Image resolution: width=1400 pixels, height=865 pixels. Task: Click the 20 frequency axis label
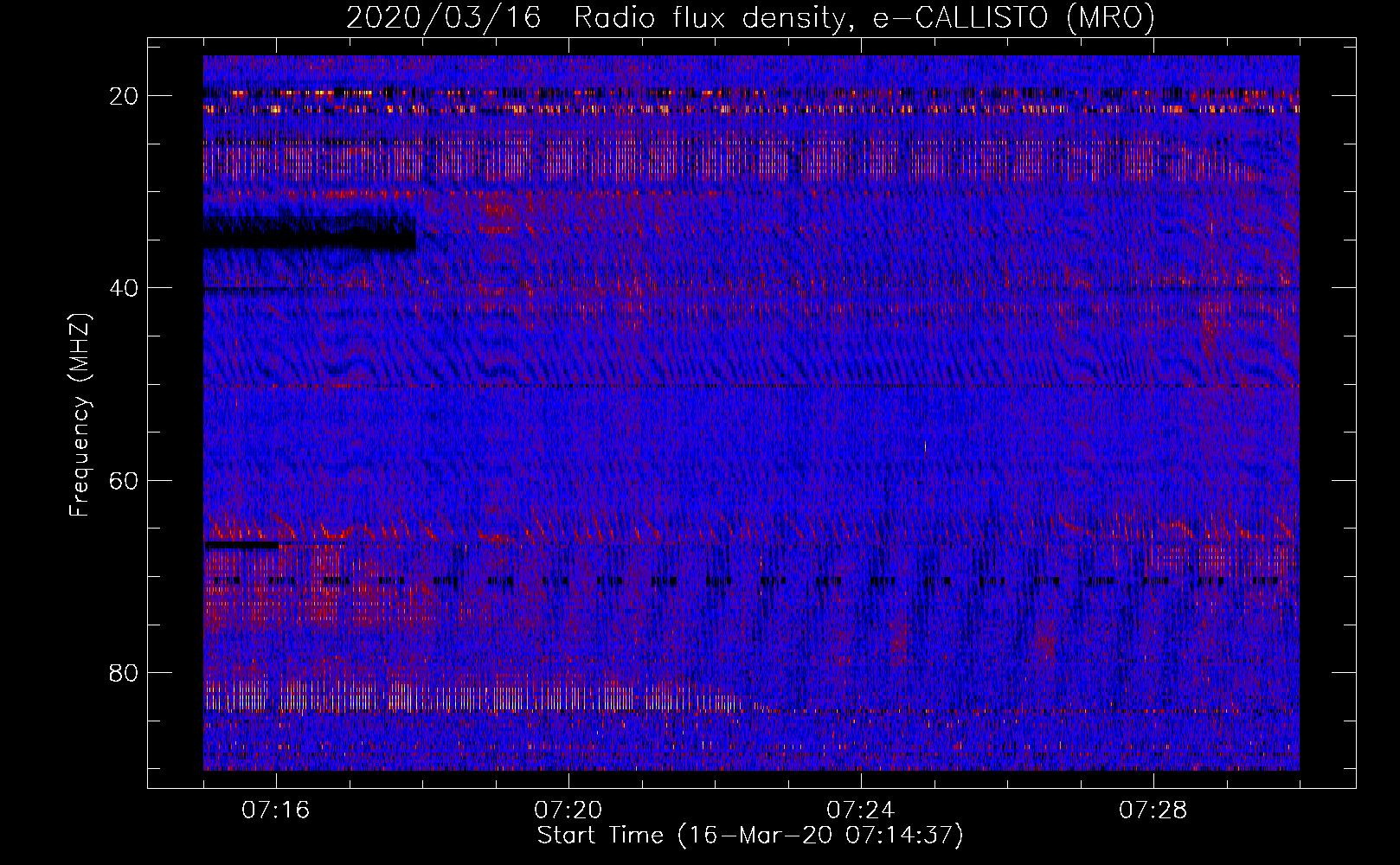(x=125, y=96)
